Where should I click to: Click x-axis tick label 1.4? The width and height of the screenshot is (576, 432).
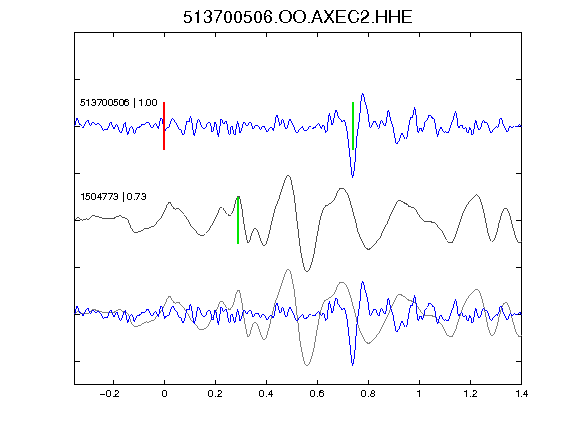[x=521, y=394]
